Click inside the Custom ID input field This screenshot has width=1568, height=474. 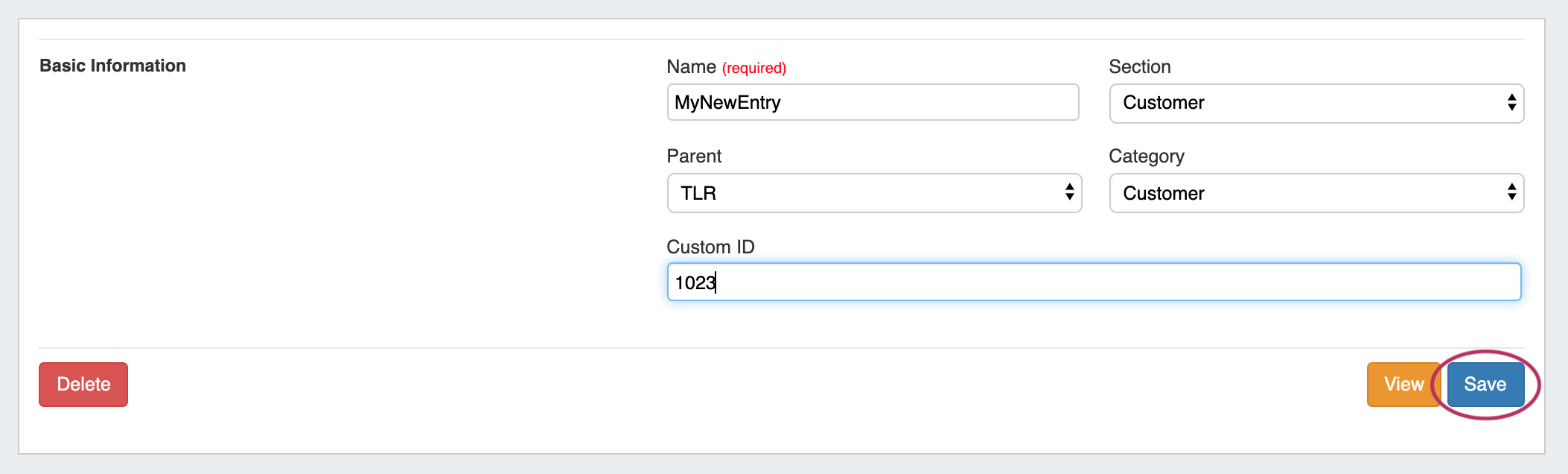pyautogui.click(x=1093, y=282)
